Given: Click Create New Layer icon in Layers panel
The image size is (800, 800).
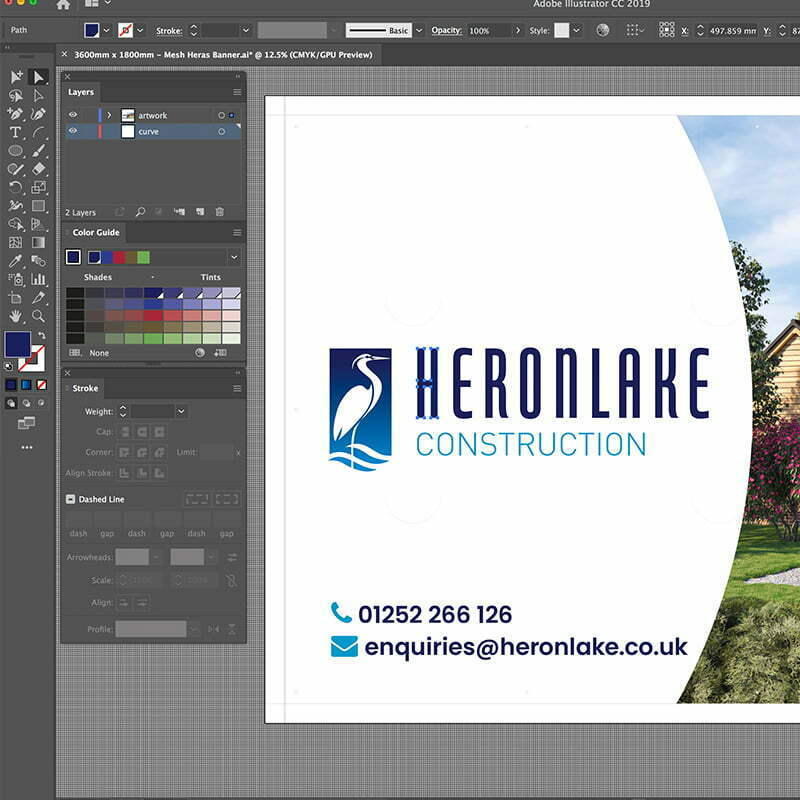Looking at the screenshot, I should (199, 212).
